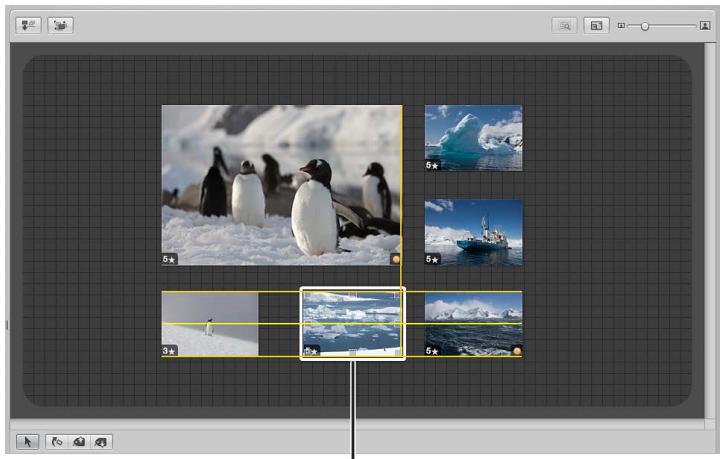Click the Put Back Selected button
The height and width of the screenshot is (459, 720).
[28, 25]
